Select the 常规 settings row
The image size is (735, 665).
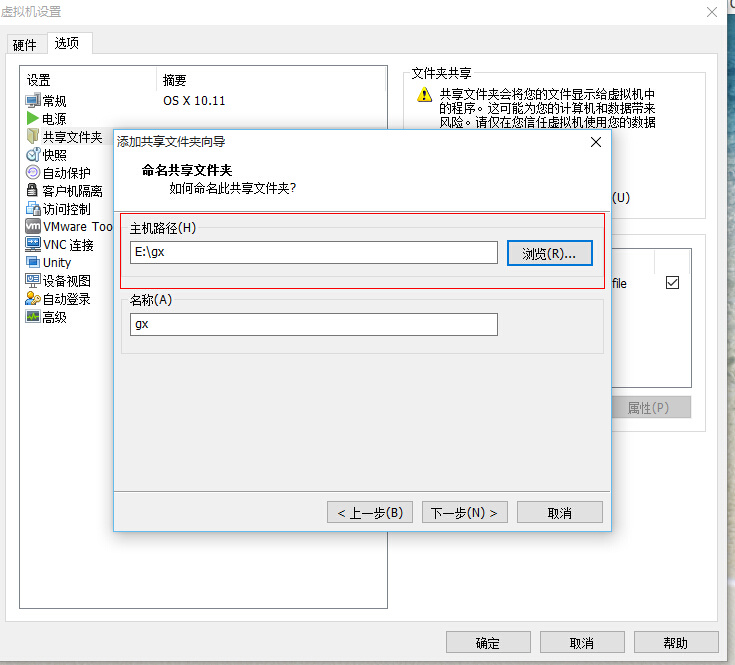click(x=204, y=100)
